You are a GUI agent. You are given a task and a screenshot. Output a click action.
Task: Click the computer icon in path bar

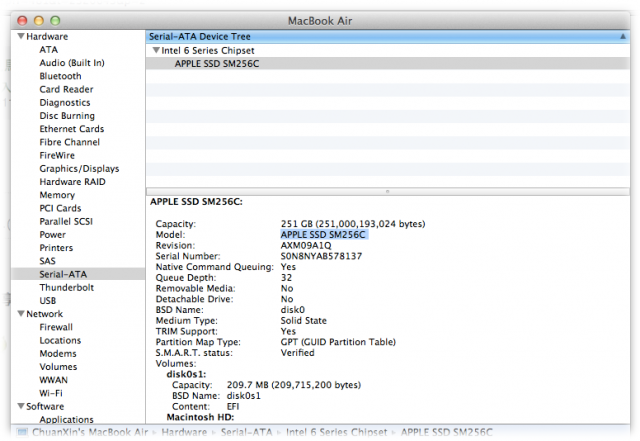(x=22, y=432)
